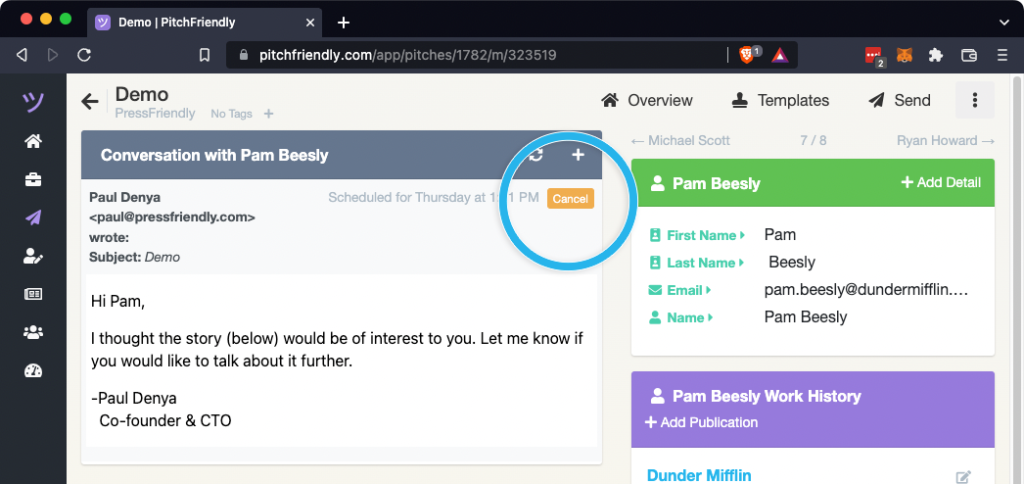Image resolution: width=1024 pixels, height=484 pixels.
Task: Click the email value pam.beesly@dundermifflin
Action: pyautogui.click(x=866, y=290)
